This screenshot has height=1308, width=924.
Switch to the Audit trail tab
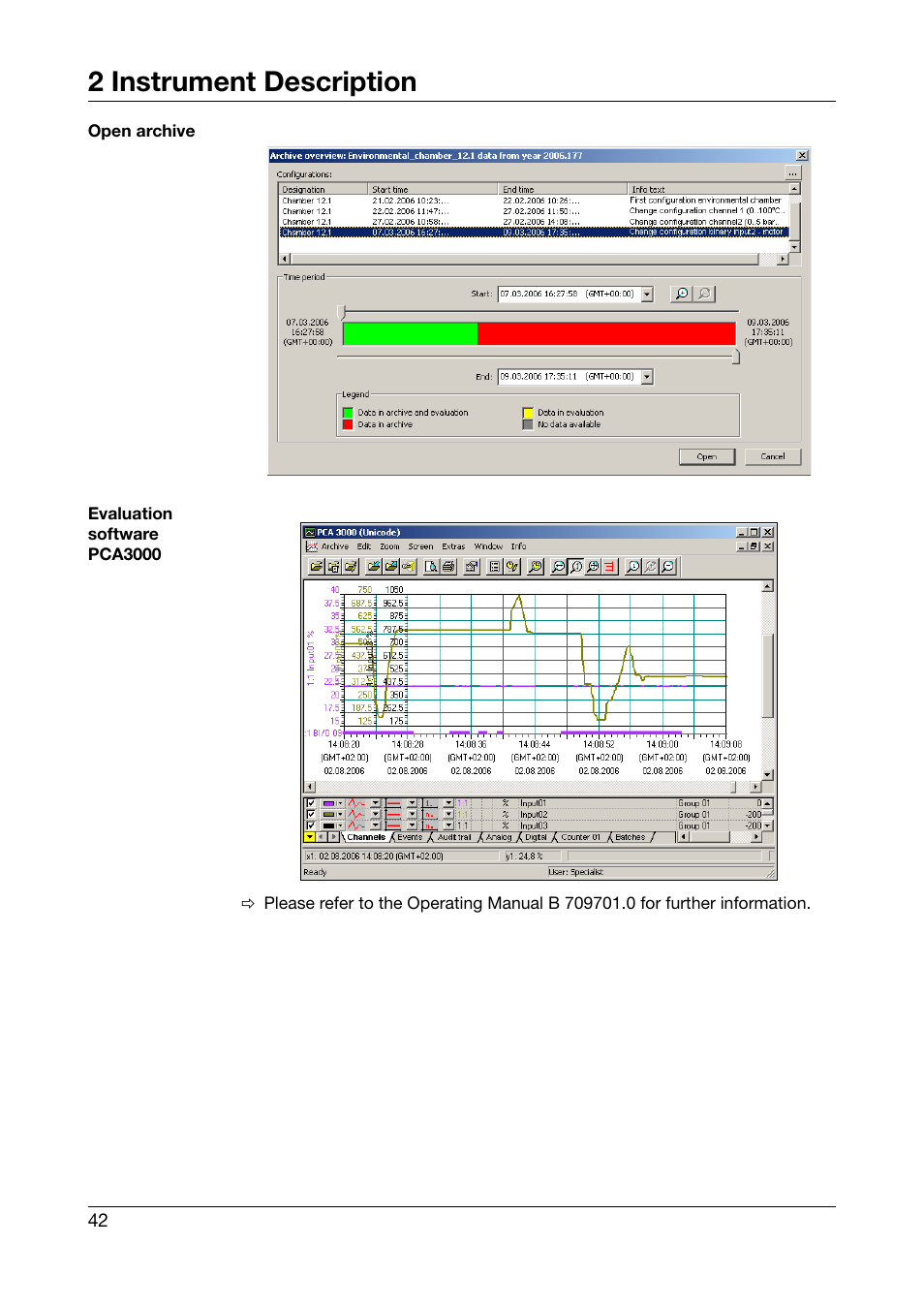point(454,837)
